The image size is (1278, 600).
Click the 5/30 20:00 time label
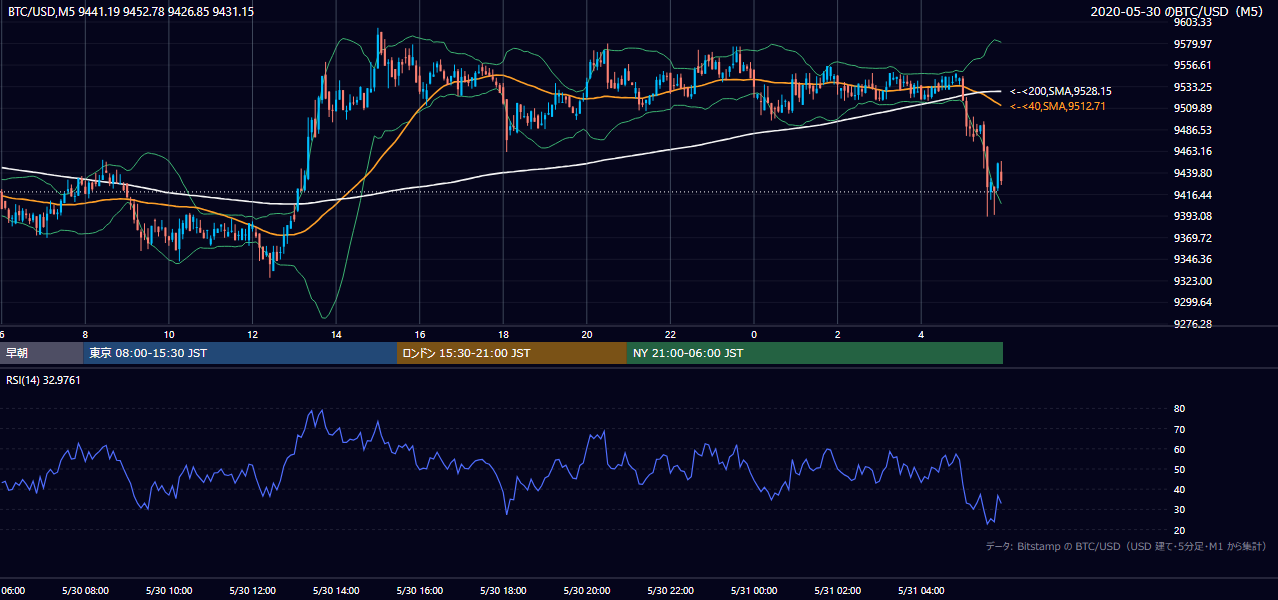pos(586,591)
